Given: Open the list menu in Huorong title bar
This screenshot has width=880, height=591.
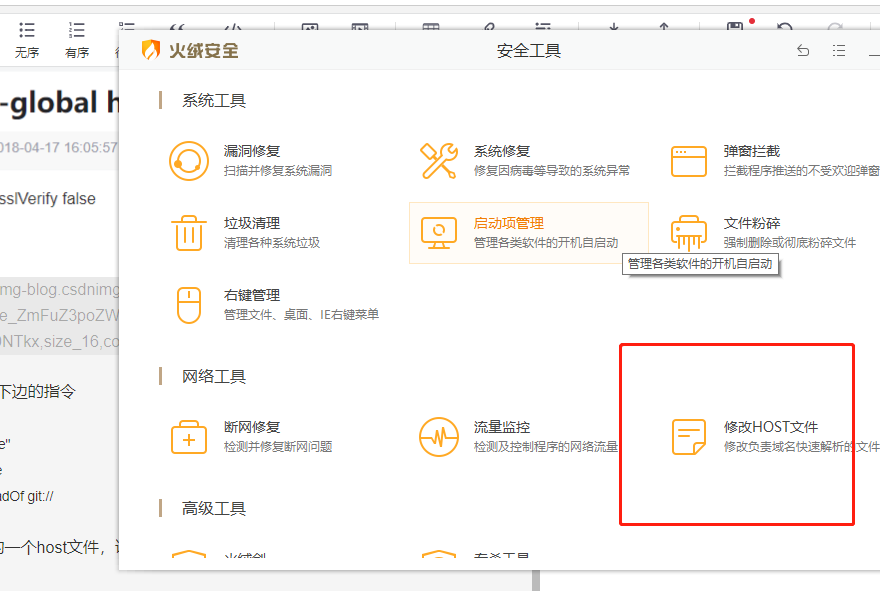Looking at the screenshot, I should (x=839, y=50).
